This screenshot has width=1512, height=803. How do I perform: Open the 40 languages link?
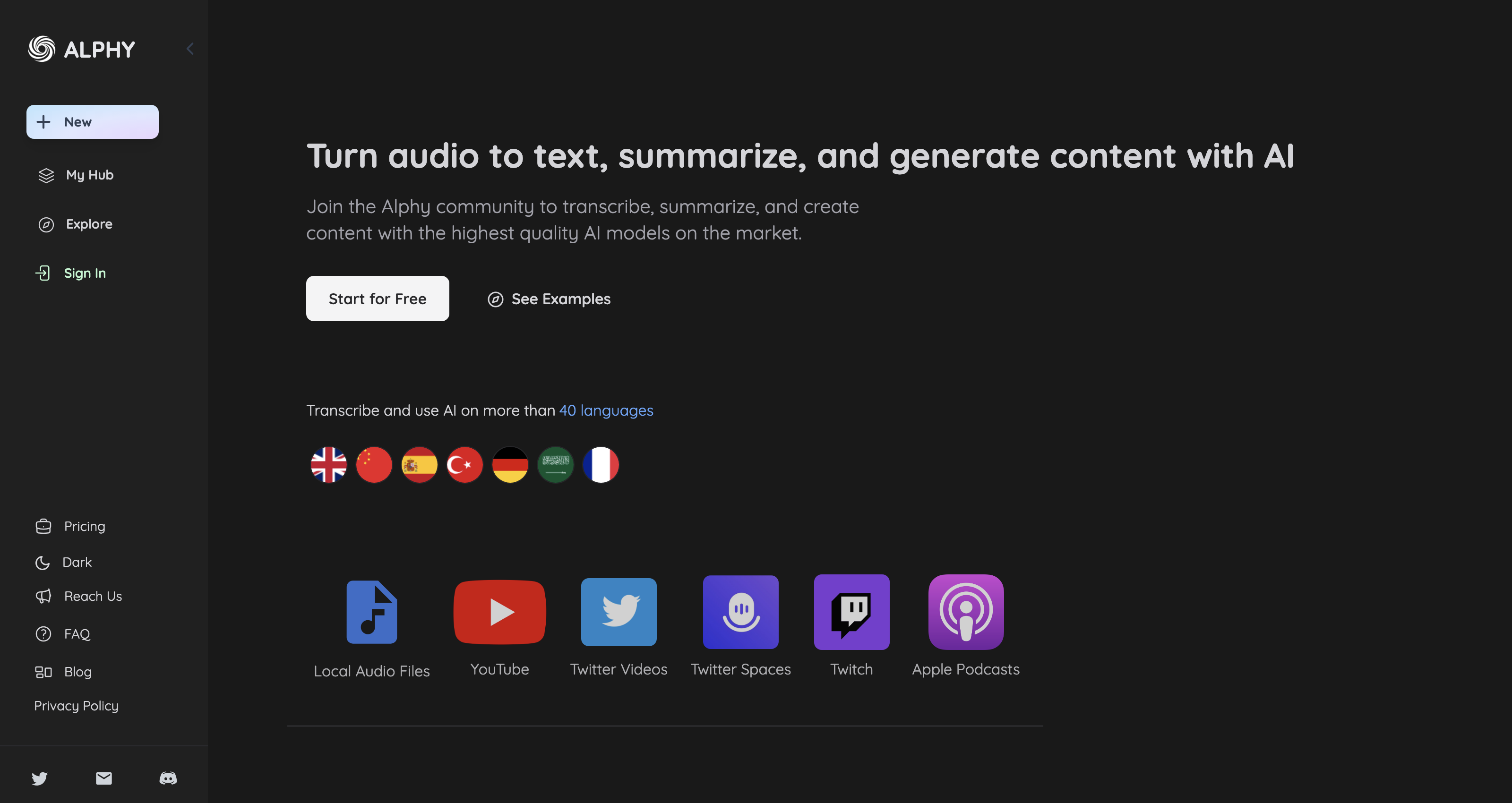(606, 410)
